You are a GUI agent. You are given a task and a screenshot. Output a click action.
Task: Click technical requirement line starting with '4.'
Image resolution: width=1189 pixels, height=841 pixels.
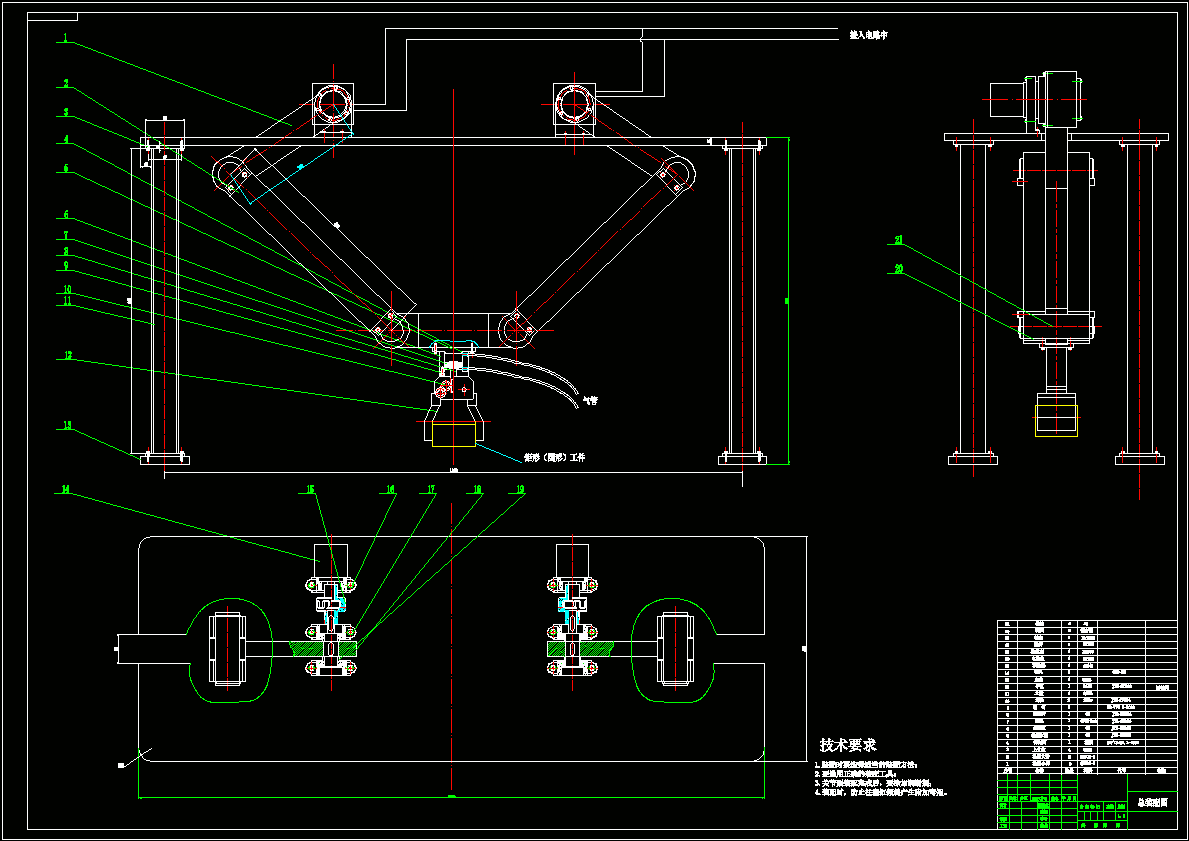click(x=881, y=792)
